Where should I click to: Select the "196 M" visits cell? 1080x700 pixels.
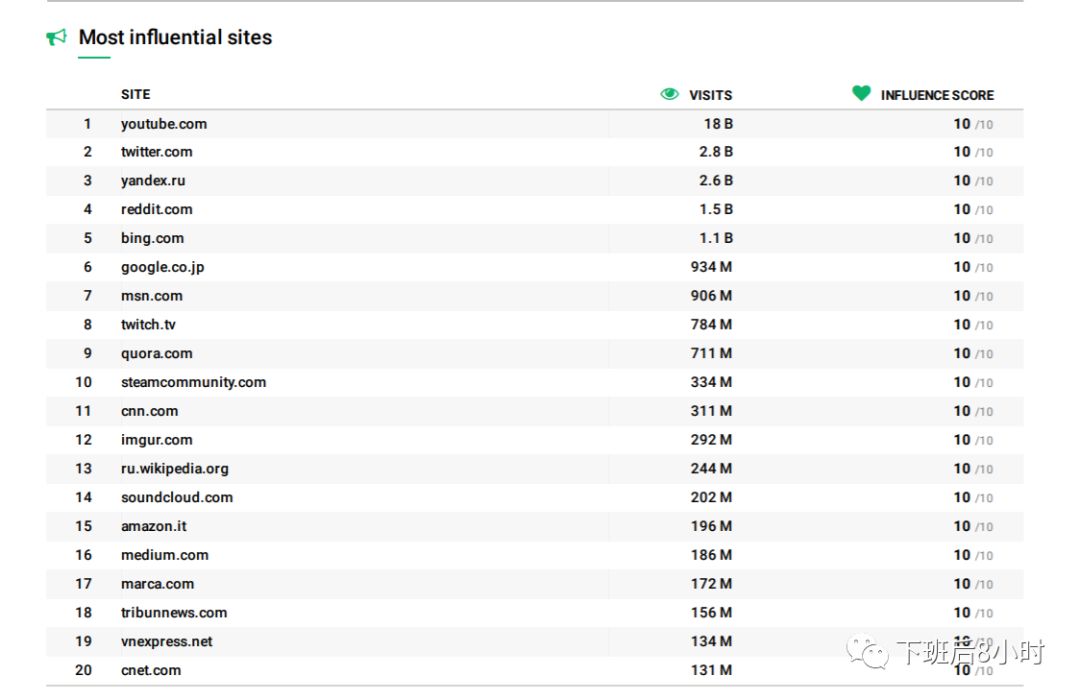712,526
